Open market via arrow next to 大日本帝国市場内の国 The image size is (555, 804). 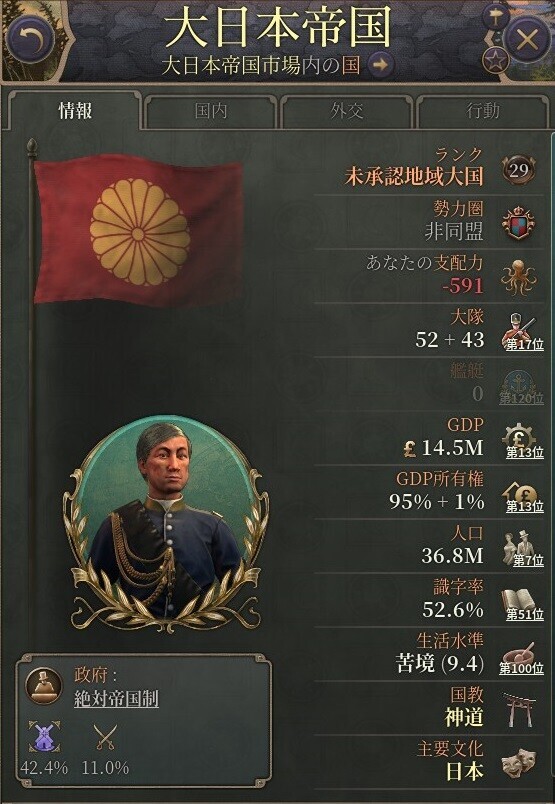tap(381, 65)
